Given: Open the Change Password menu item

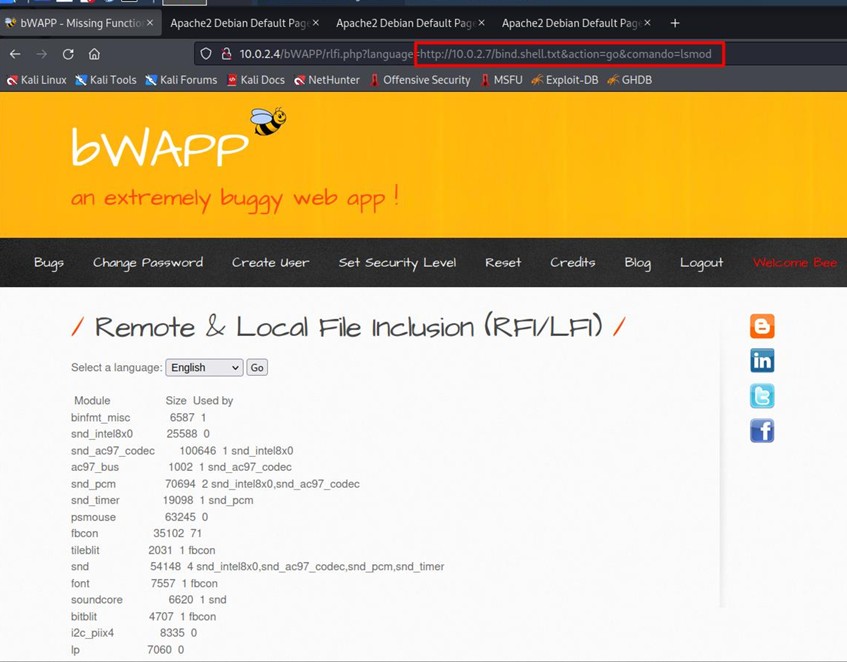Looking at the screenshot, I should [148, 262].
